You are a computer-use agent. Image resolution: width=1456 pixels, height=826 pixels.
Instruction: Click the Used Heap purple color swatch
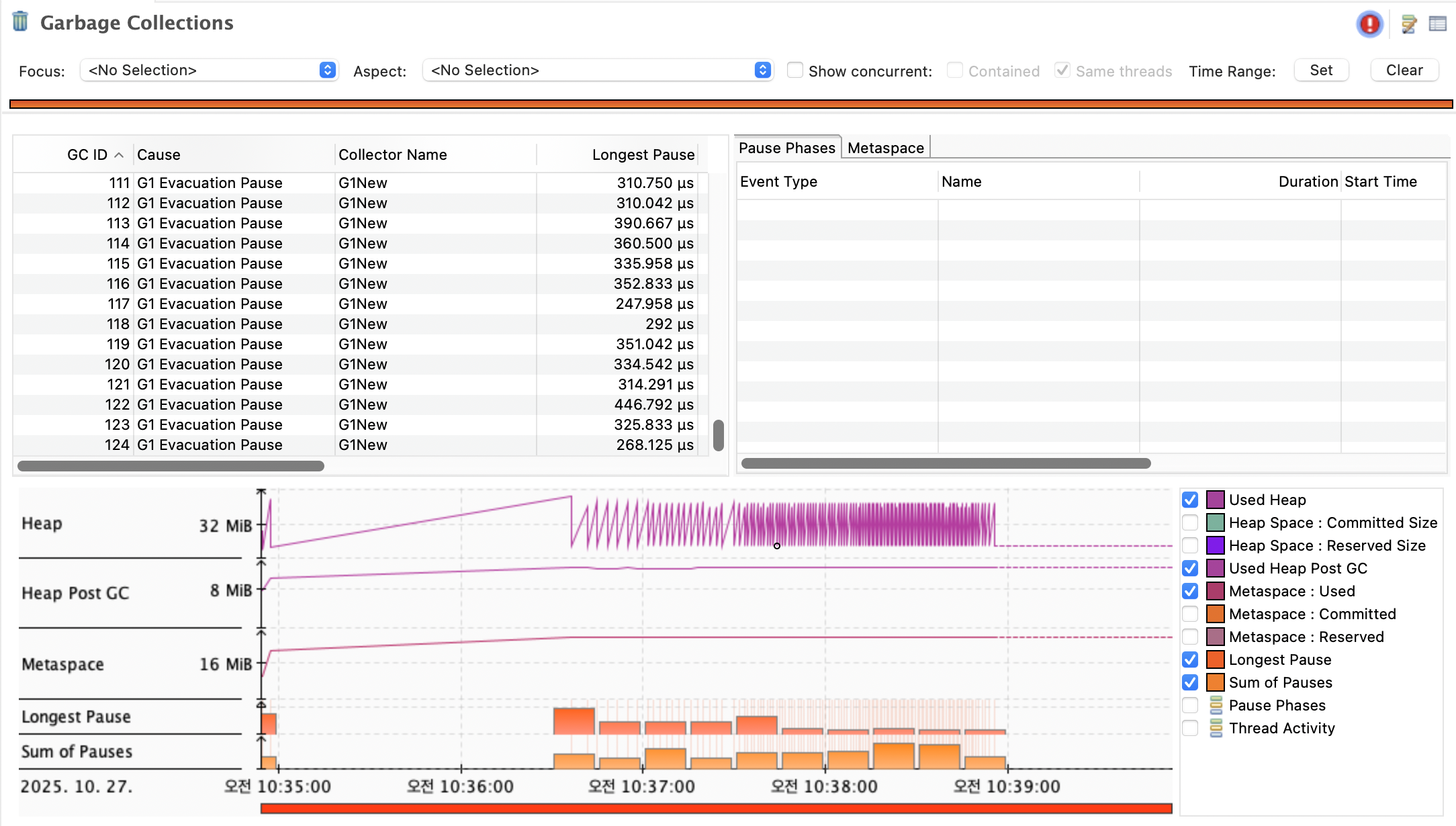[x=1215, y=500]
